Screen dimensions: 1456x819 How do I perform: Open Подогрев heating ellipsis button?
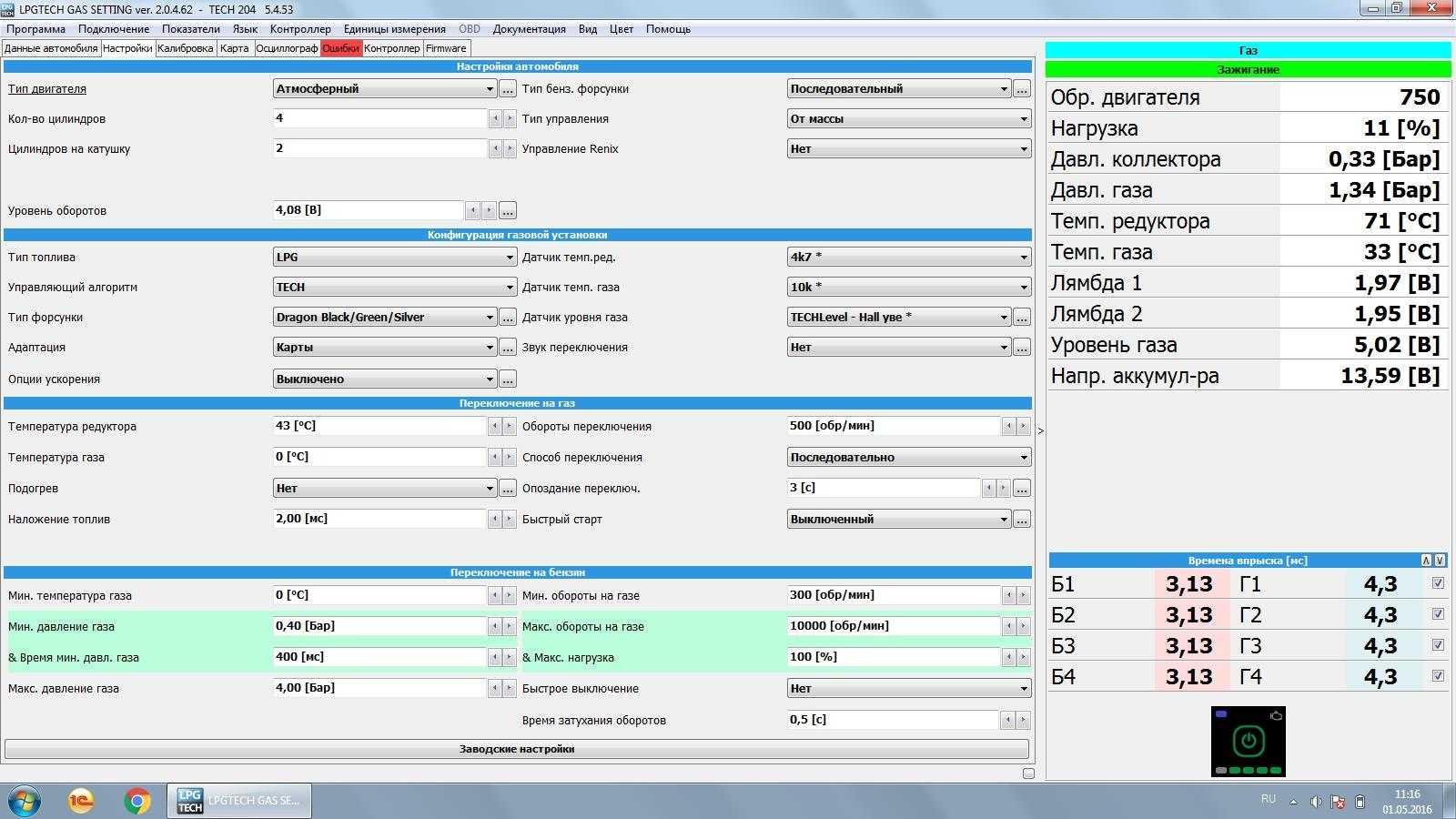(x=508, y=489)
